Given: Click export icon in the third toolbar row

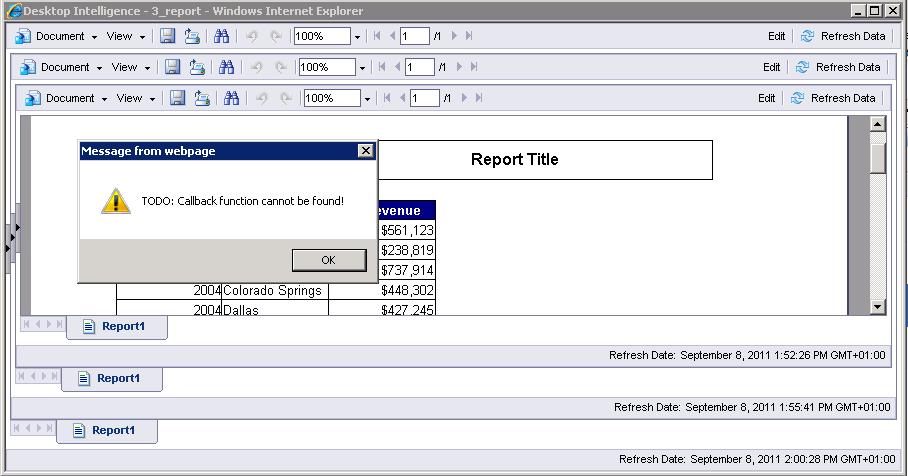Looking at the screenshot, I should pos(203,98).
